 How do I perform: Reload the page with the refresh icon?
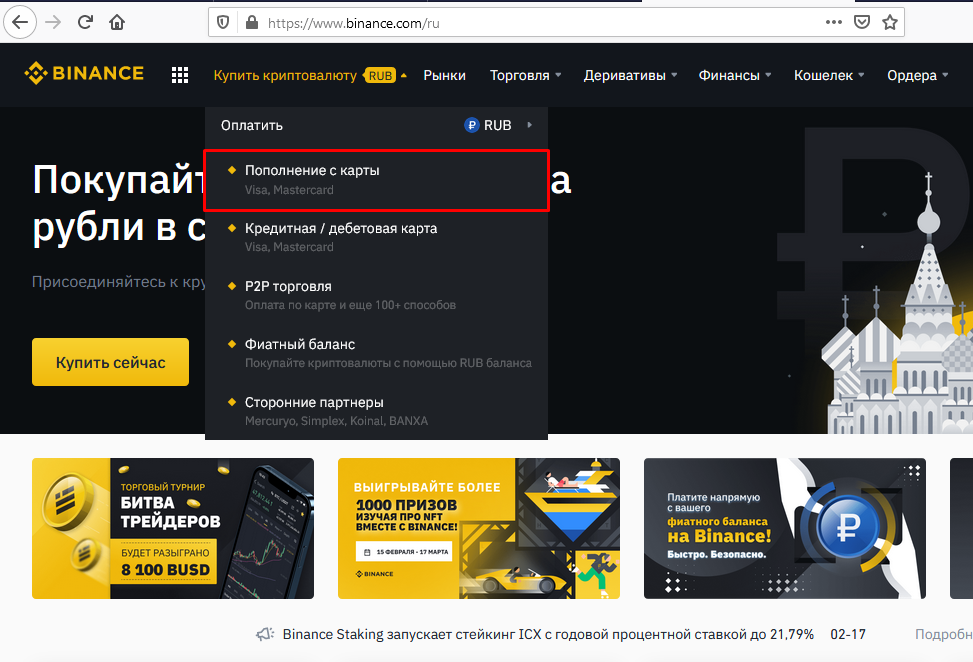pos(85,23)
